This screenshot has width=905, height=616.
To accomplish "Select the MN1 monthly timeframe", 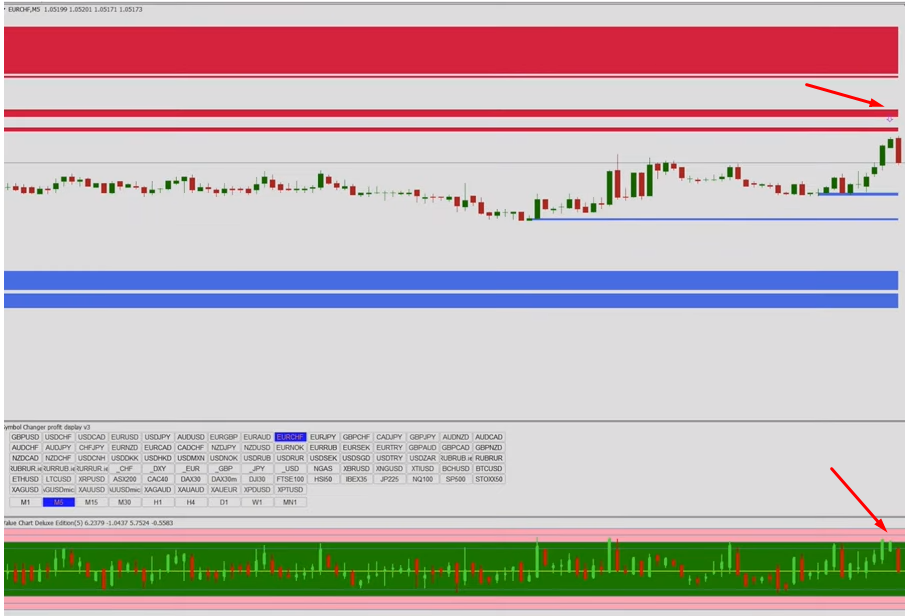I will (x=290, y=502).
